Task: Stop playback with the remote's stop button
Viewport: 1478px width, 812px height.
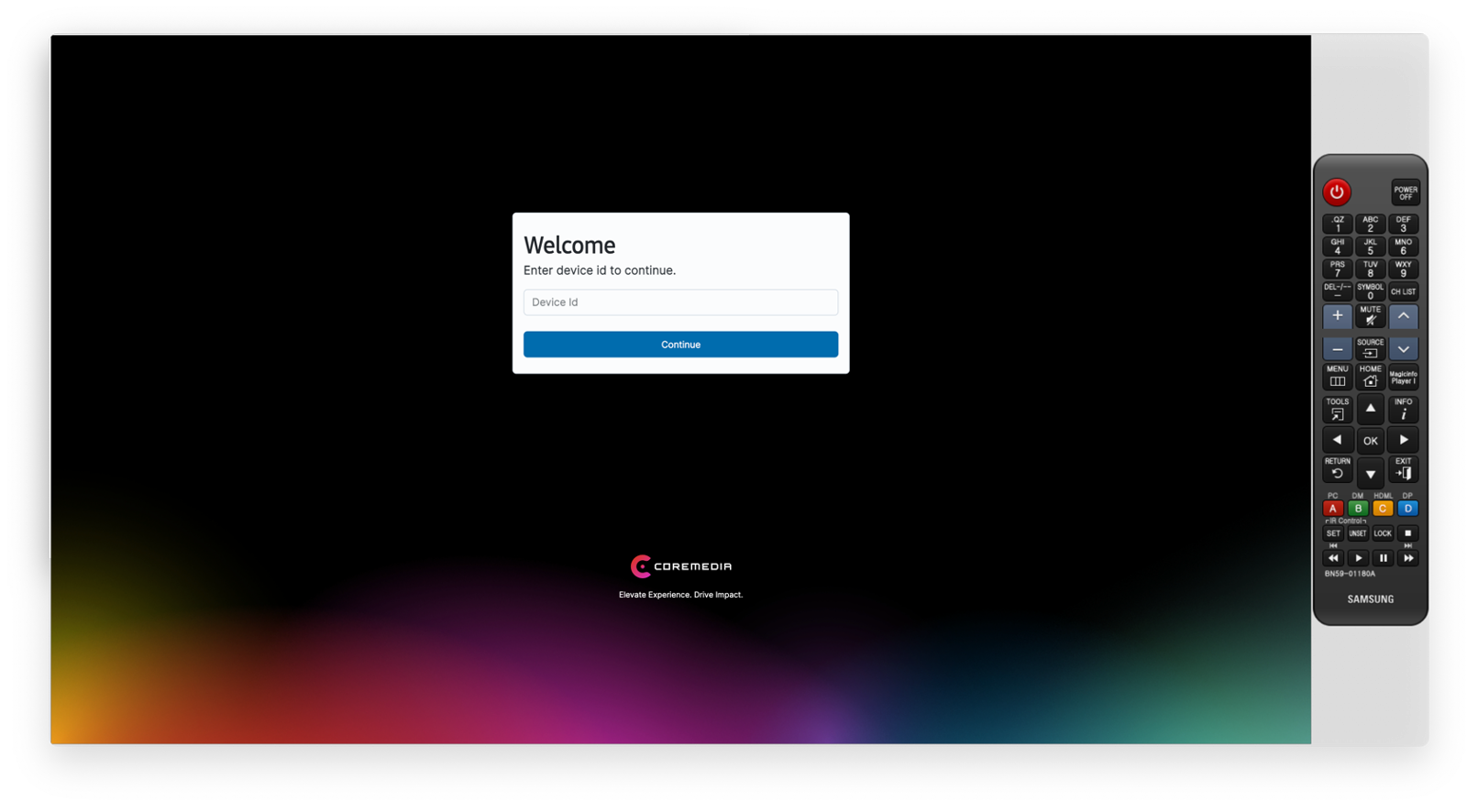Action: [1407, 533]
